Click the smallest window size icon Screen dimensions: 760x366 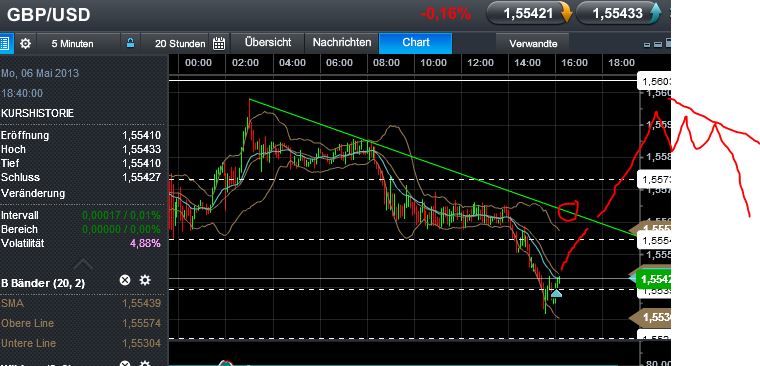click(647, 45)
